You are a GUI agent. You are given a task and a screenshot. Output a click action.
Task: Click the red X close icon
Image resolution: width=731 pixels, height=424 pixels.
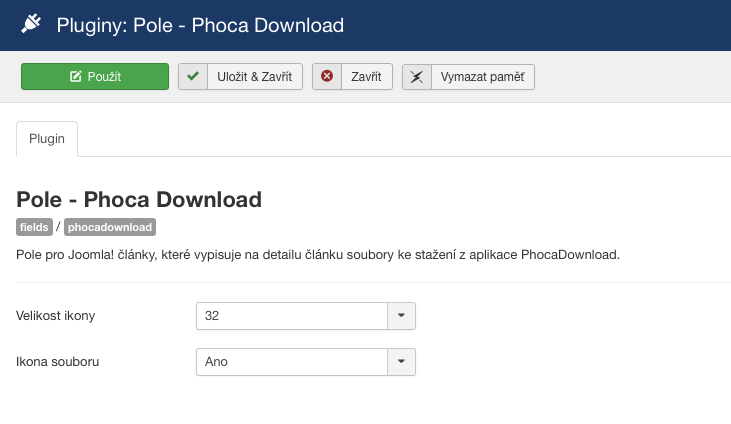pyautogui.click(x=327, y=77)
